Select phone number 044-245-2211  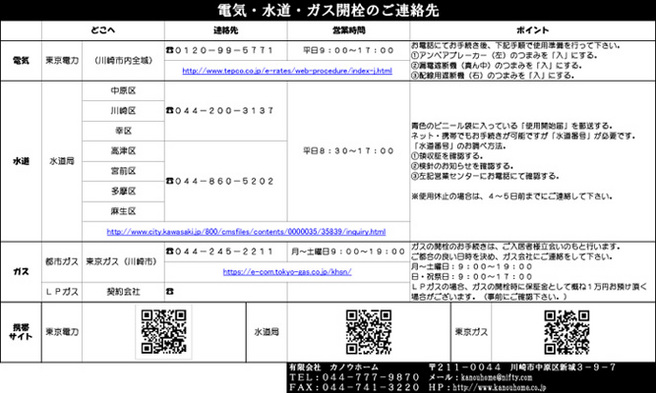[224, 251]
